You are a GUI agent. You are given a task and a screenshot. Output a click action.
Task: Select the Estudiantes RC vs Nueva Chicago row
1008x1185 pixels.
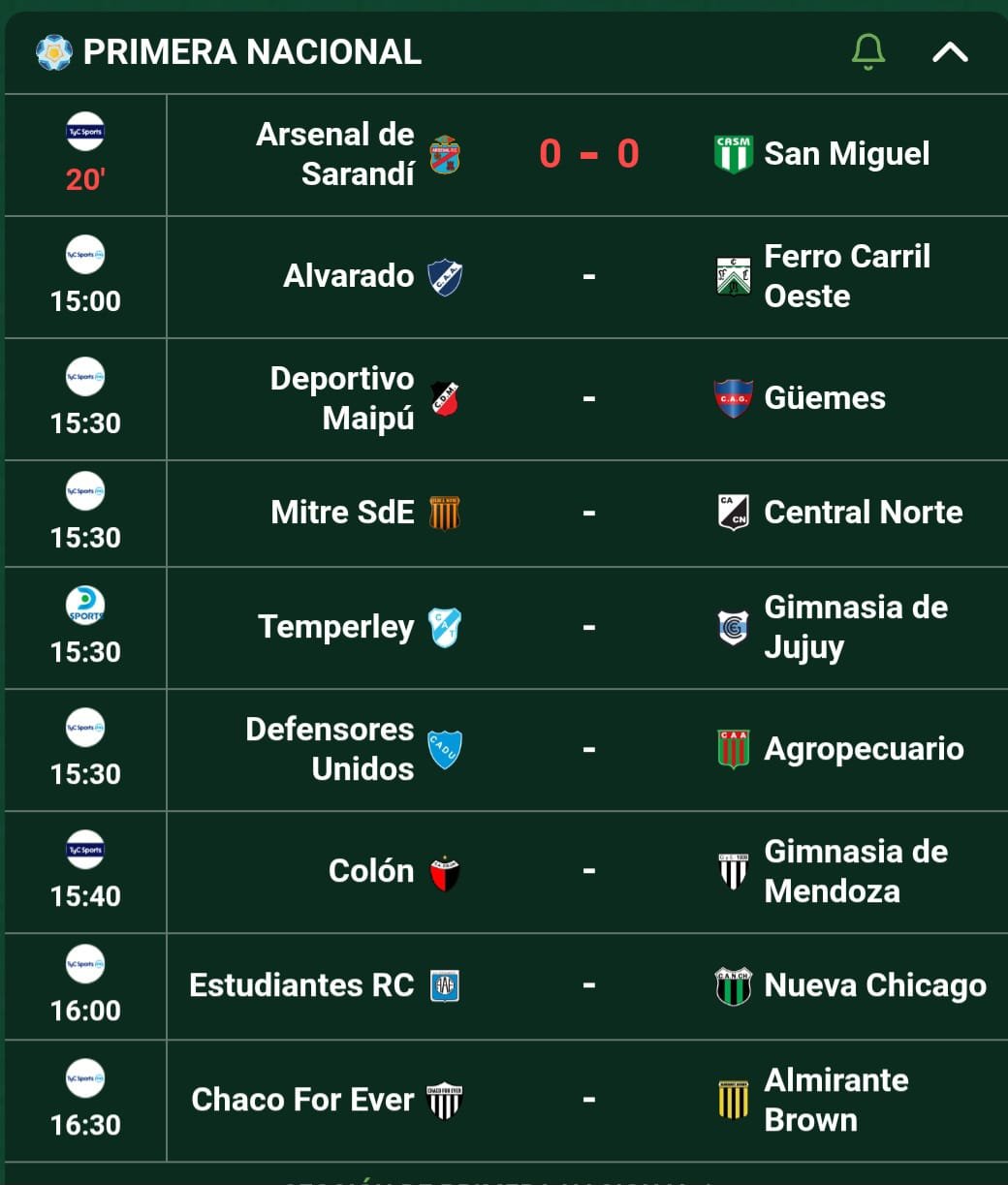pyautogui.click(x=504, y=986)
